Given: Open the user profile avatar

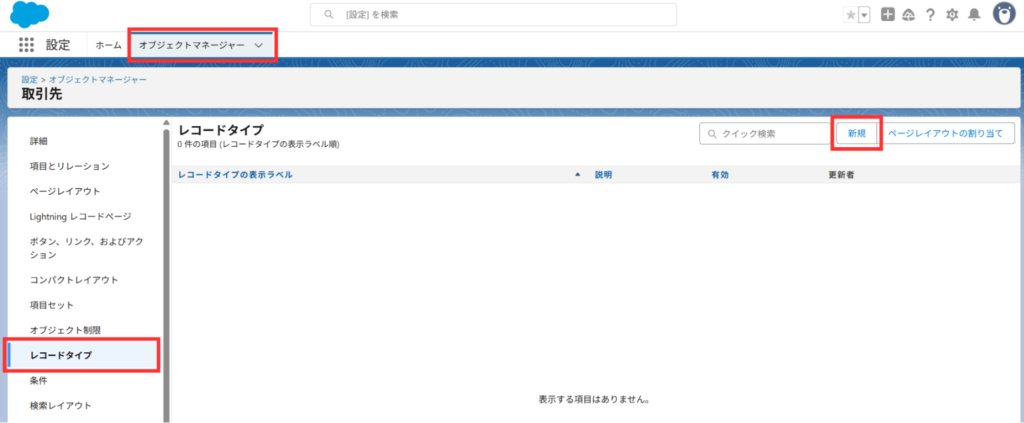Looking at the screenshot, I should pos(1003,14).
